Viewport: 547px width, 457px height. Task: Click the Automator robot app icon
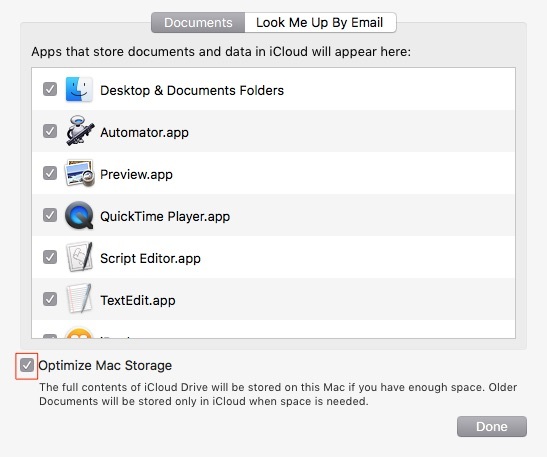tap(80, 131)
